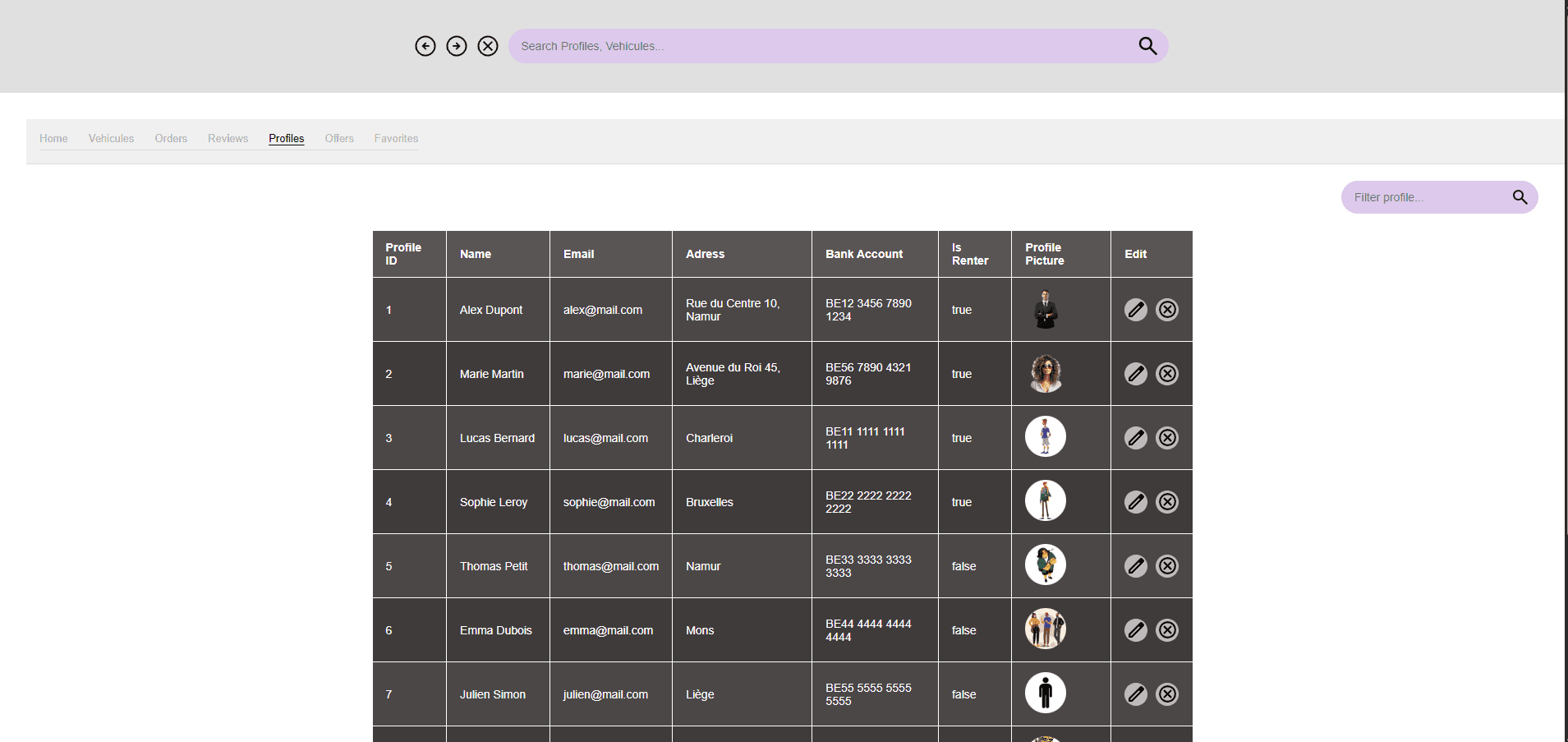Edit Emma Dubois's profile with the pencil icon

(x=1136, y=630)
